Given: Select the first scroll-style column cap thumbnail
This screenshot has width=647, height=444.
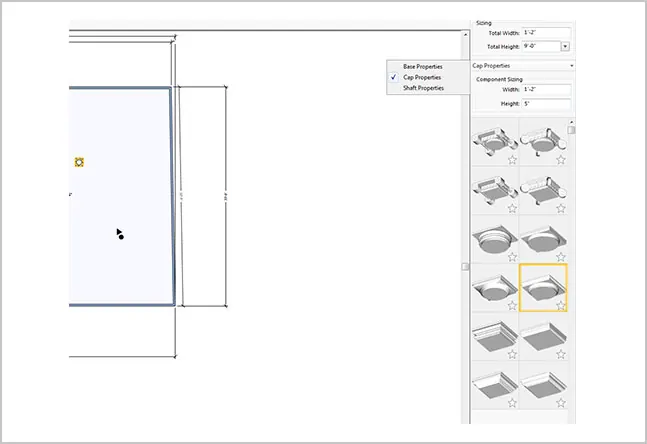Looking at the screenshot, I should pos(495,142).
